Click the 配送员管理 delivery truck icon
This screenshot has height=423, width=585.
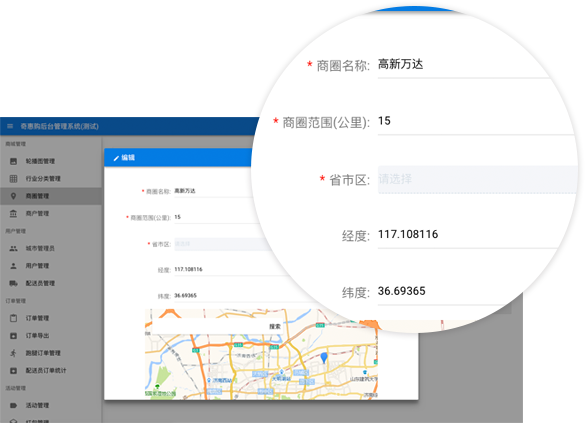pos(13,283)
